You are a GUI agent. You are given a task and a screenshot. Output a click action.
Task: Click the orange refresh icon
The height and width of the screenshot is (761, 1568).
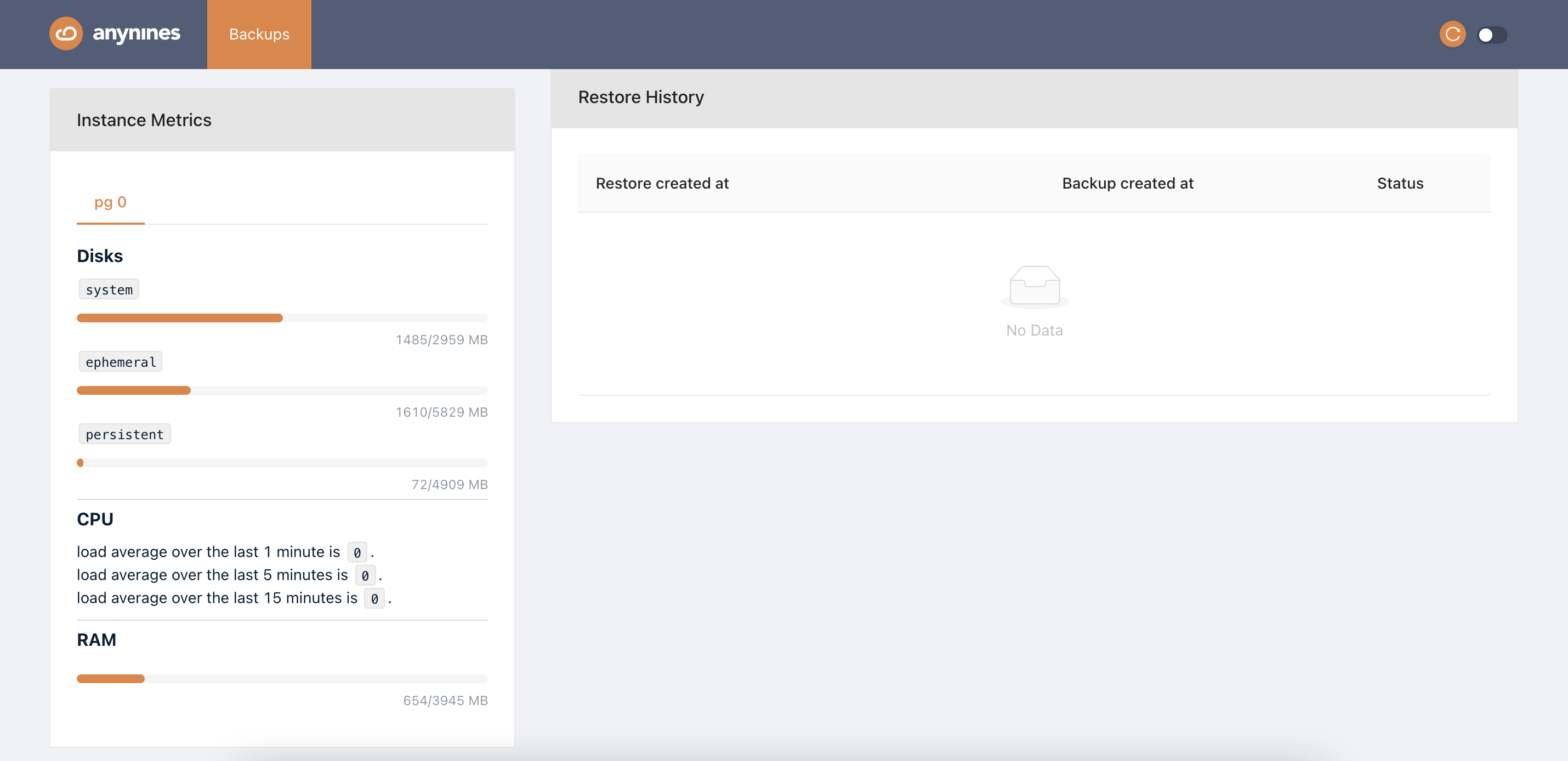point(1452,34)
